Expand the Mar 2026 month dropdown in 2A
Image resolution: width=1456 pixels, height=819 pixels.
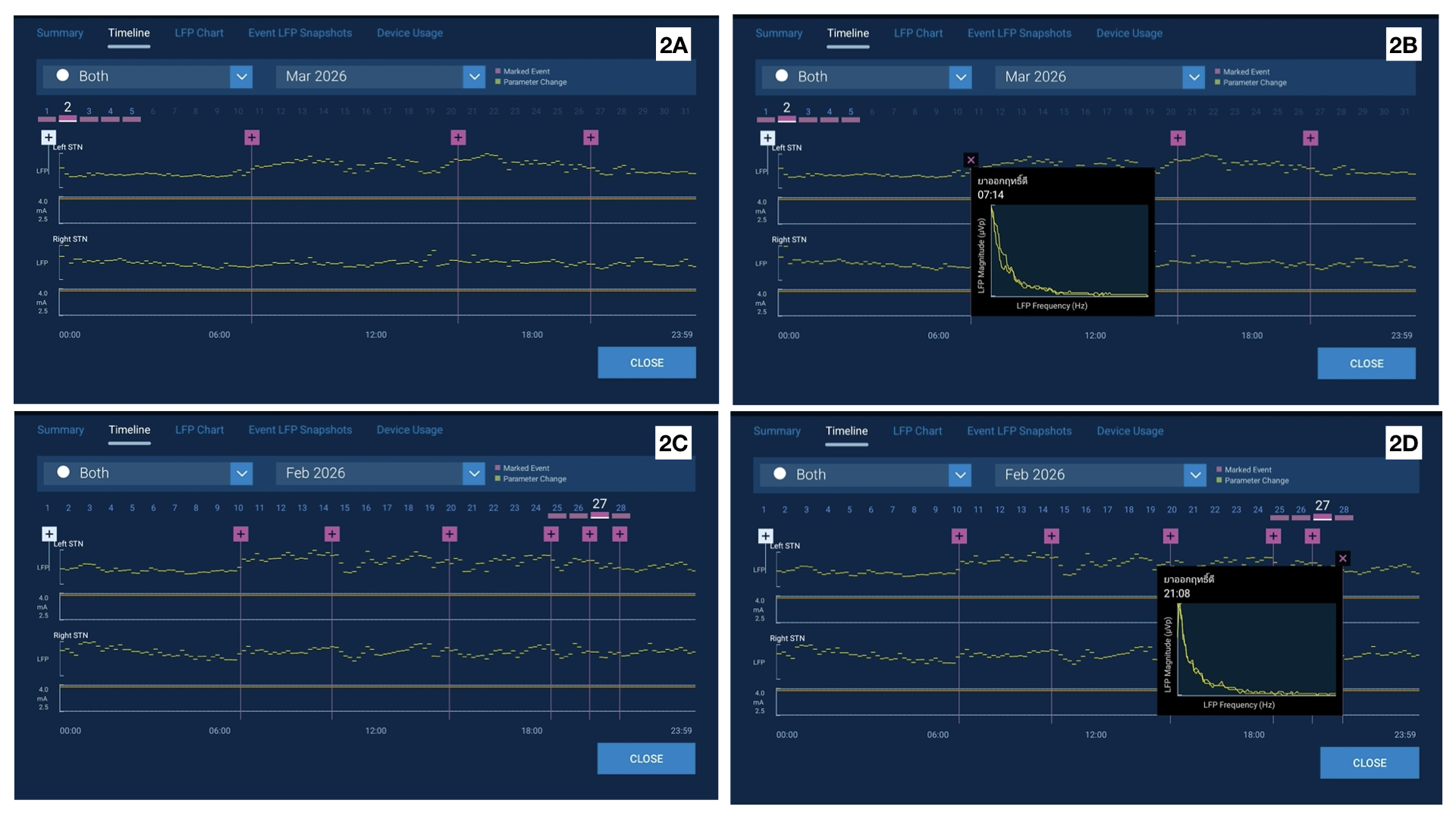pos(474,77)
